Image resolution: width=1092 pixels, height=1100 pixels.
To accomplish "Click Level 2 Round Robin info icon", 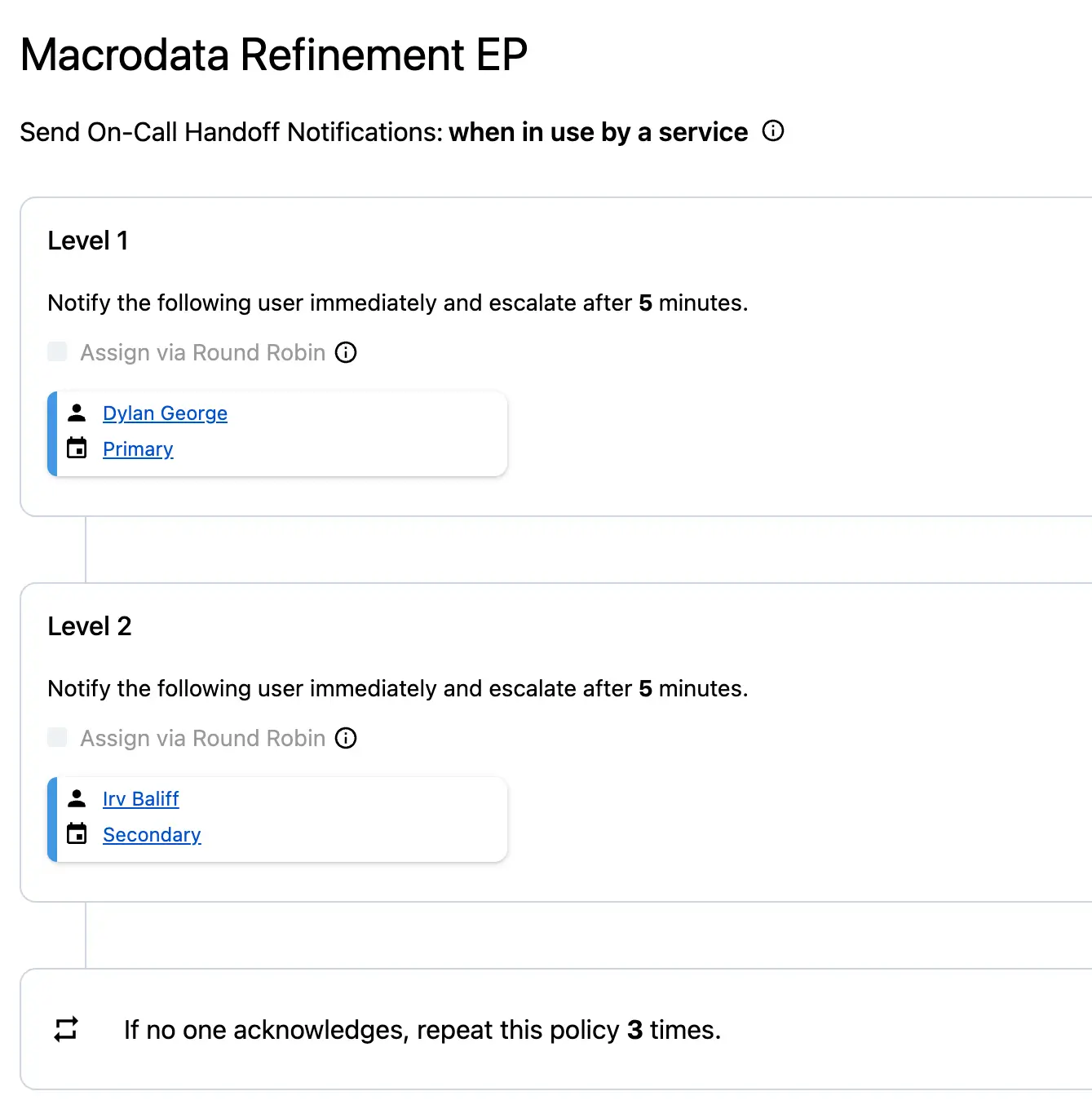I will (x=346, y=738).
